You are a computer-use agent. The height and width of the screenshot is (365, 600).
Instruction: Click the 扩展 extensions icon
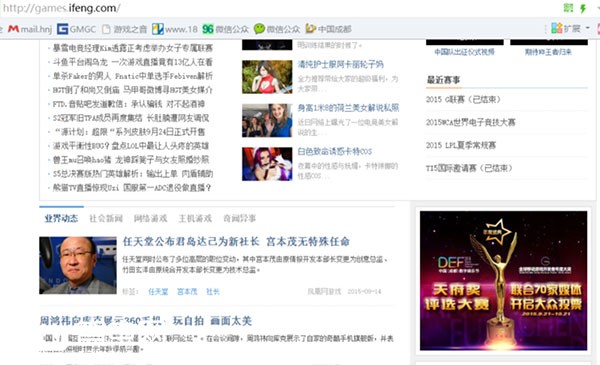pos(556,28)
